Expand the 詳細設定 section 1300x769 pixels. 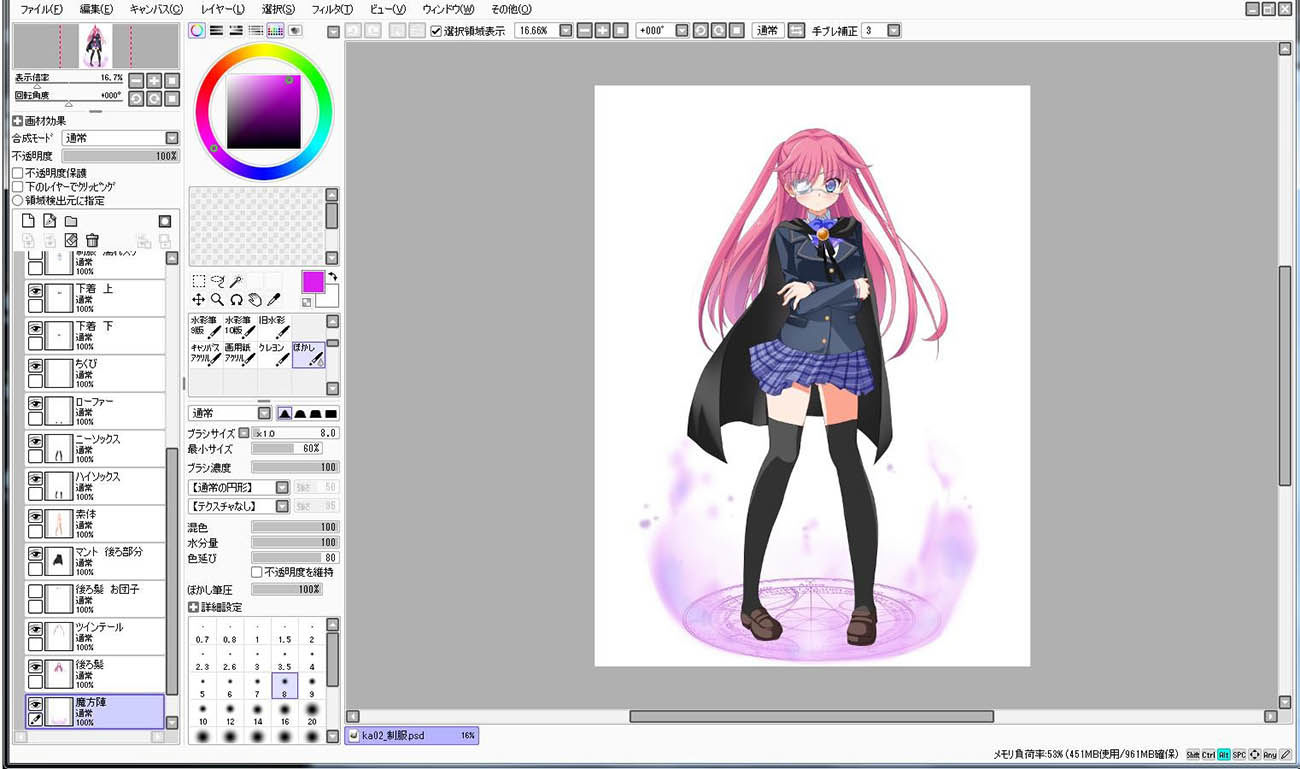[194, 607]
